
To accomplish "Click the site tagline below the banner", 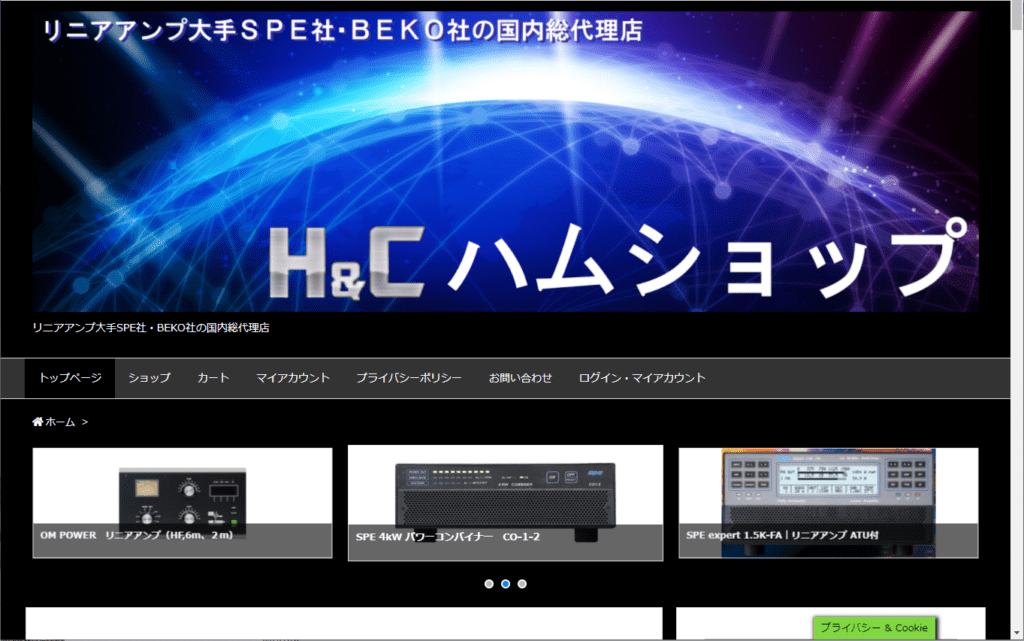I will tap(151, 327).
